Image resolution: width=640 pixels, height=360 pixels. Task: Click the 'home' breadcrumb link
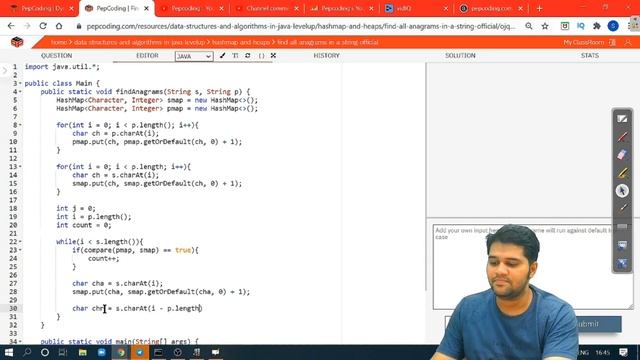pyautogui.click(x=59, y=42)
